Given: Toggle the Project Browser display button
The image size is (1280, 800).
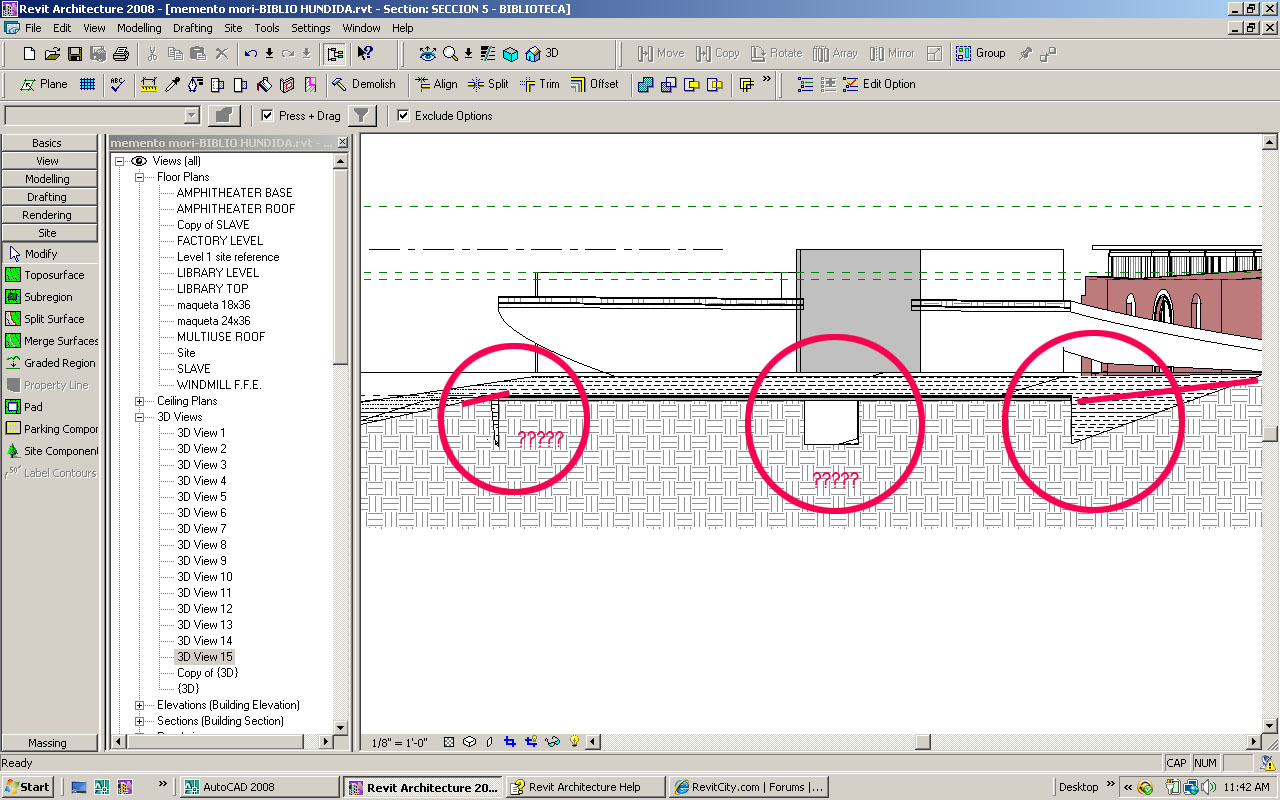Looking at the screenshot, I should (335, 53).
